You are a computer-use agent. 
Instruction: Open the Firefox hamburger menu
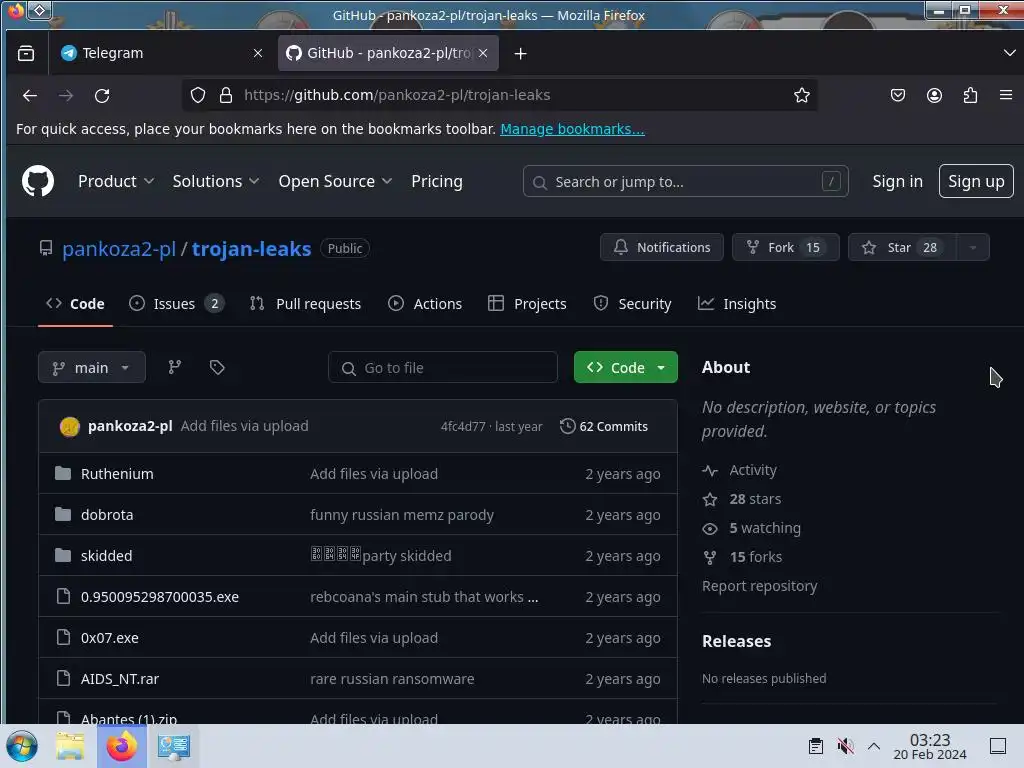[1006, 95]
